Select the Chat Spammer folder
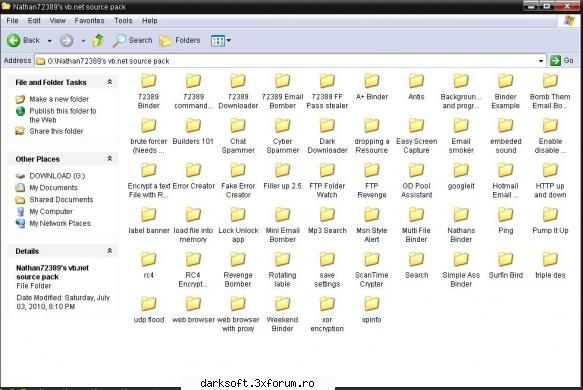 pyautogui.click(x=238, y=136)
